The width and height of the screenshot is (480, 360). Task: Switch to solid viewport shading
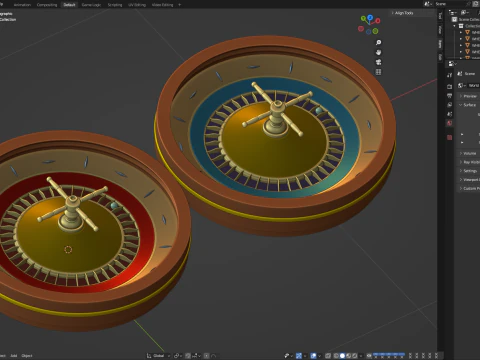coord(342,356)
